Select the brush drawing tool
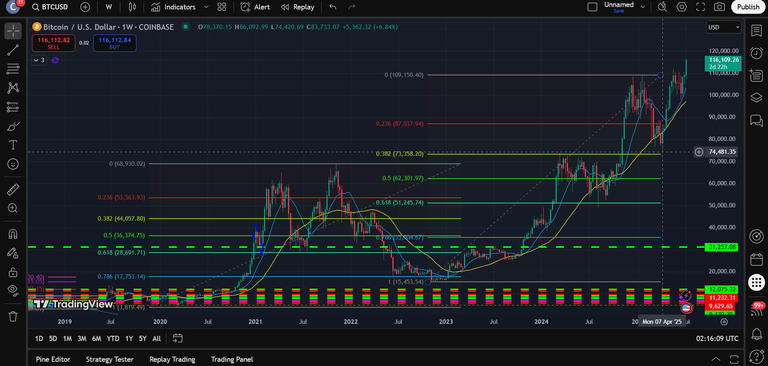Viewport: 768px width, 366px height. point(13,126)
